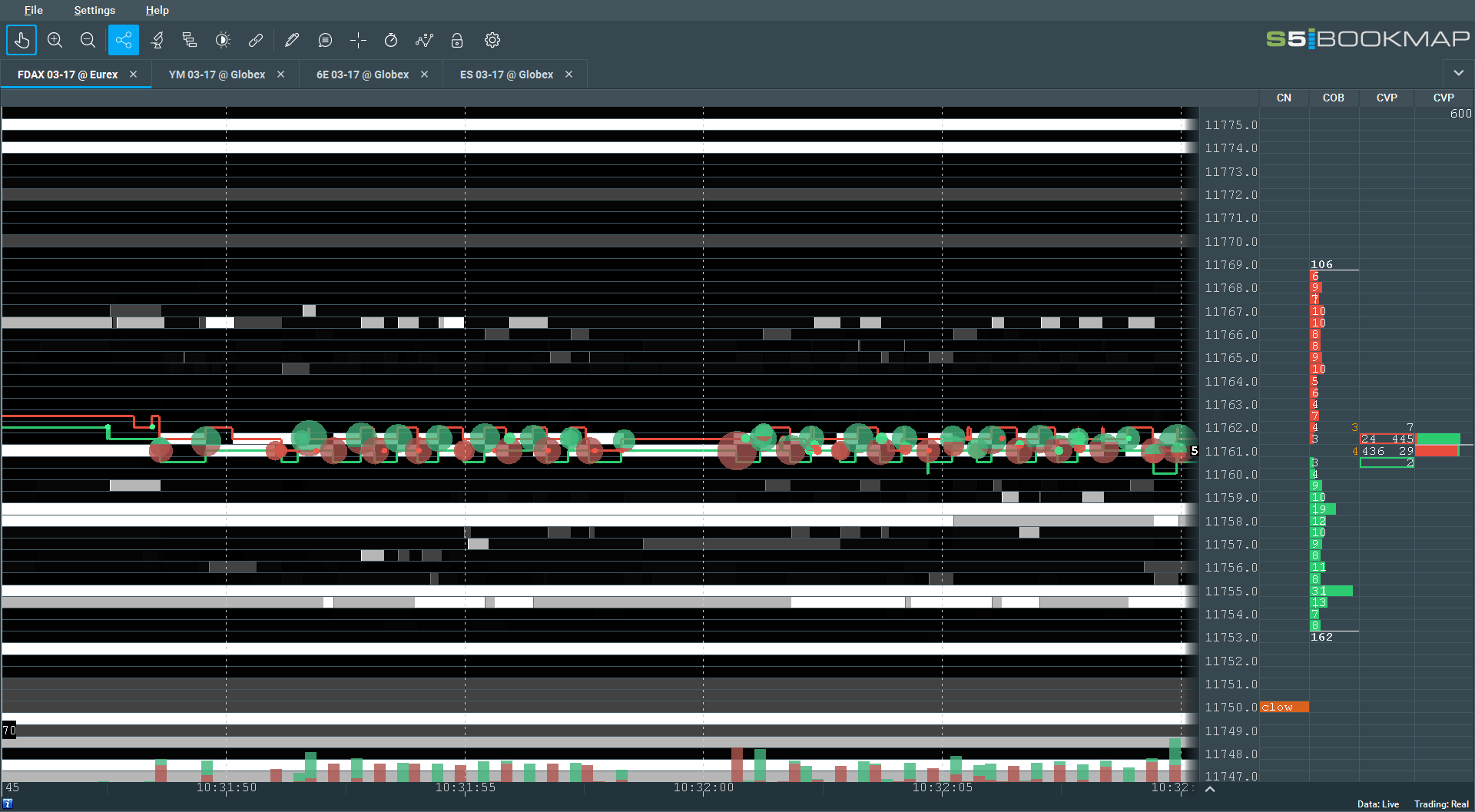Select price level 11747.0 on axis
The width and height of the screenshot is (1475, 812).
[x=1231, y=777]
